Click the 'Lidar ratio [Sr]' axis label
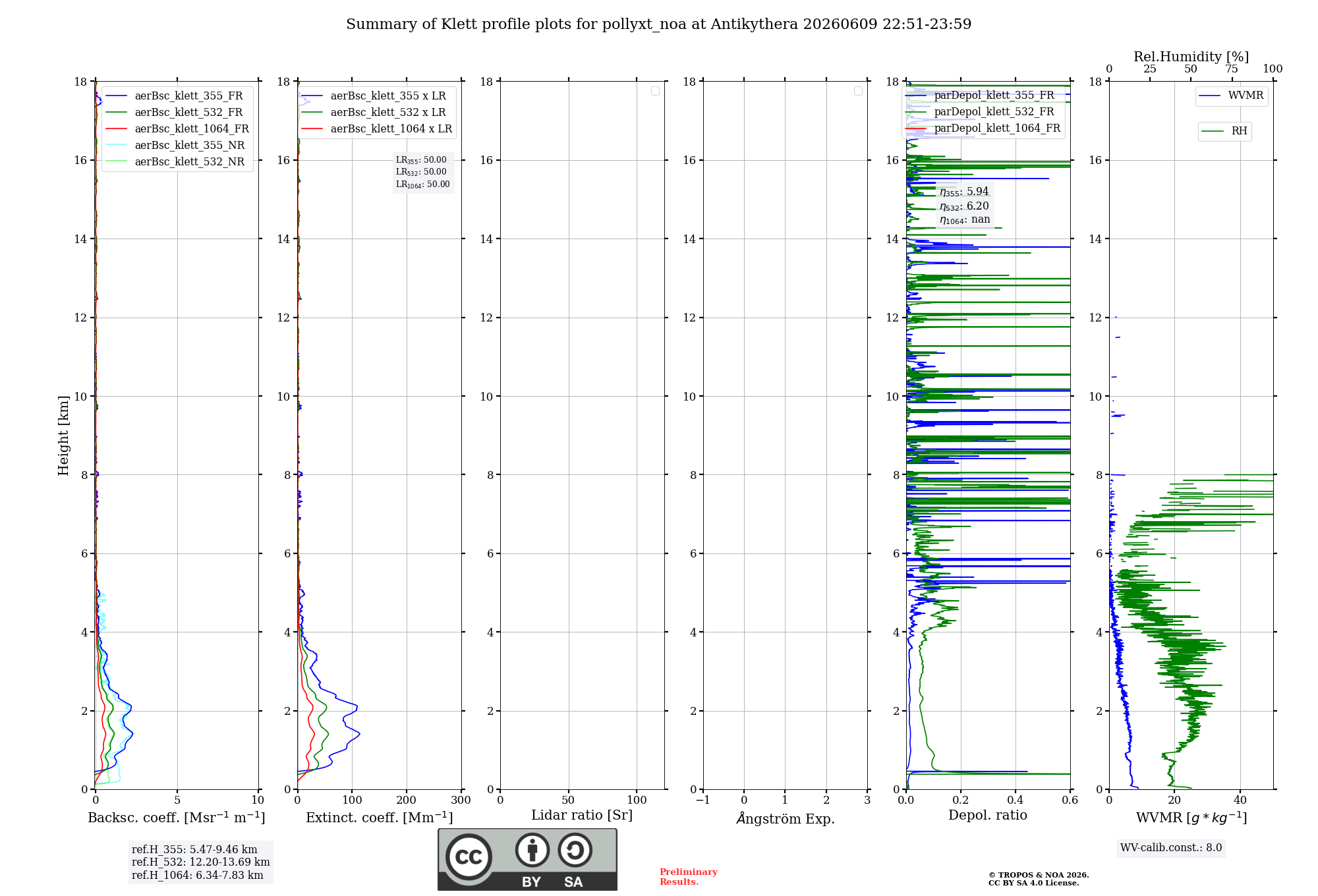 [x=582, y=816]
